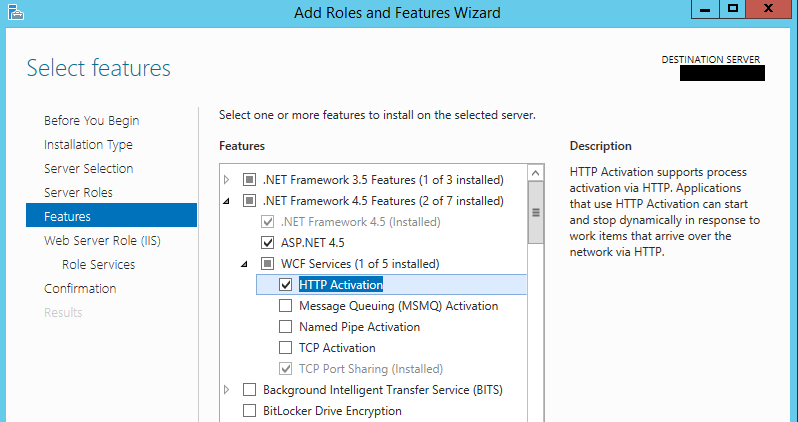
Task: Collapse the WCF Services tree node
Action: [x=245, y=265]
